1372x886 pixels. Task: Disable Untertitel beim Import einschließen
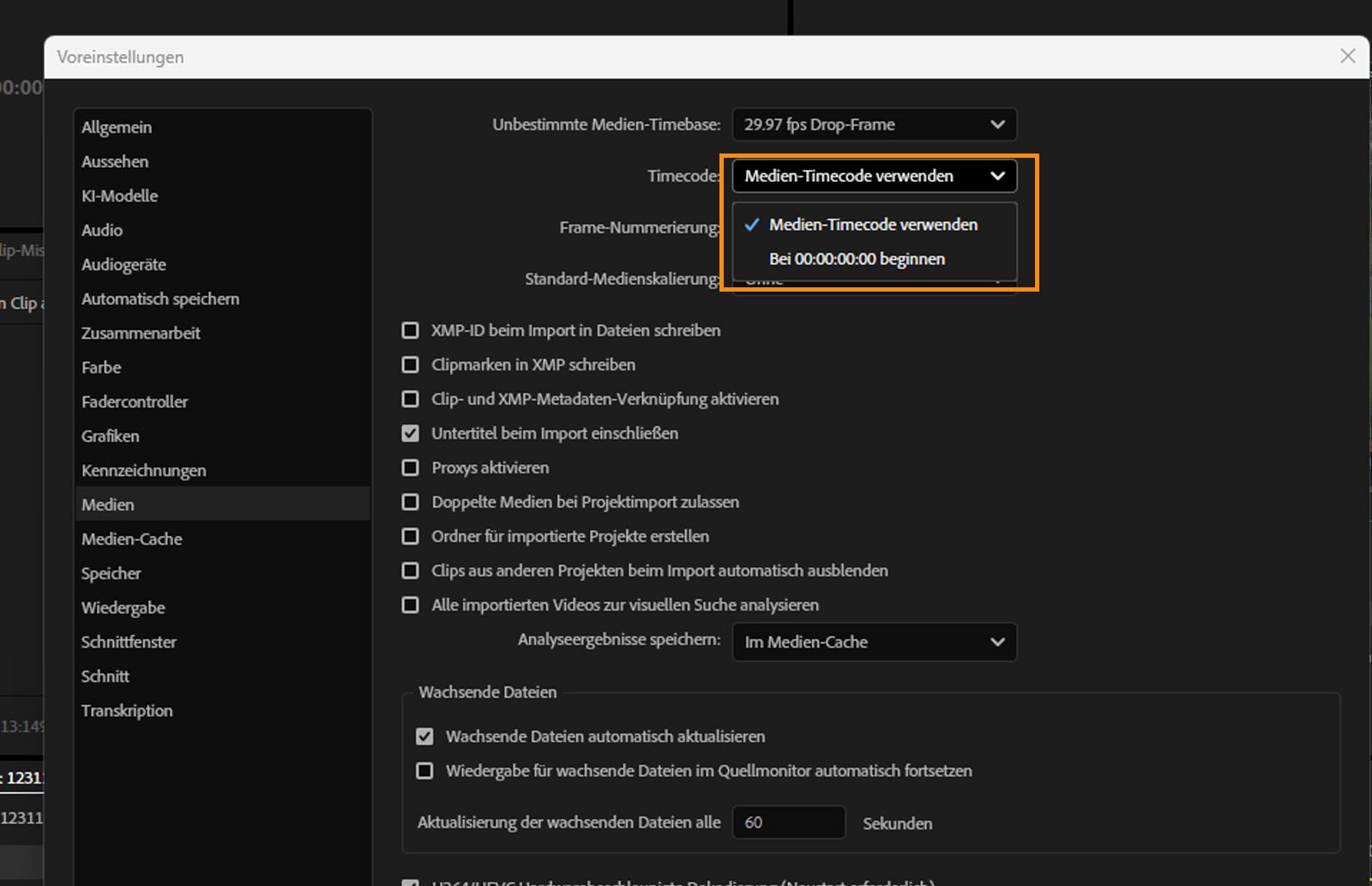coord(410,433)
